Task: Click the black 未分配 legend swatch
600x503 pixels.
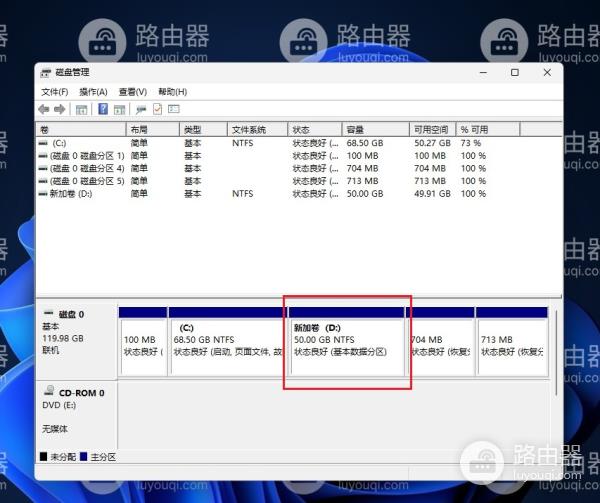Action: pyautogui.click(x=44, y=457)
